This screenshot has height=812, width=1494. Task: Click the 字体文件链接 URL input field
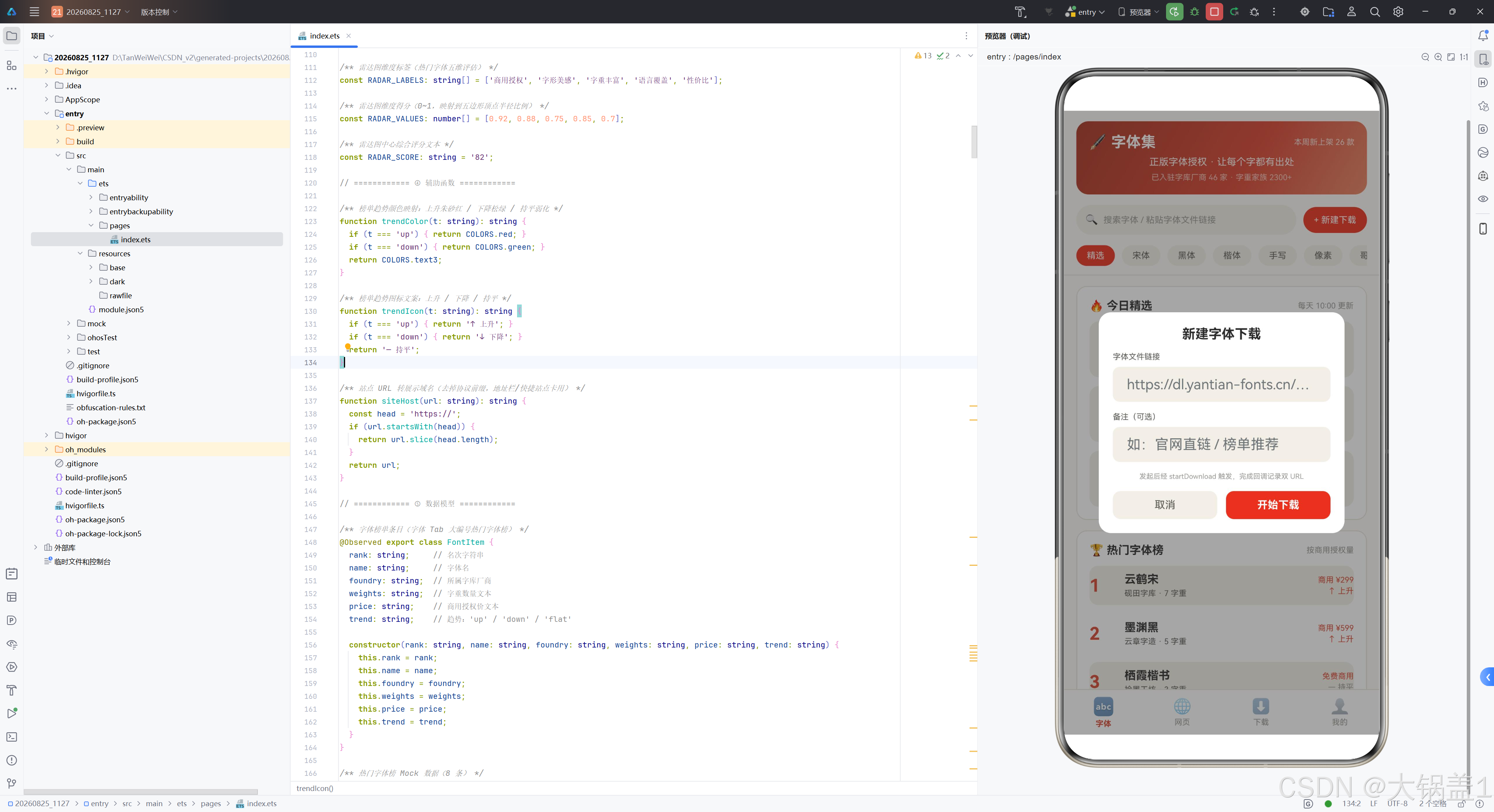click(x=1221, y=384)
